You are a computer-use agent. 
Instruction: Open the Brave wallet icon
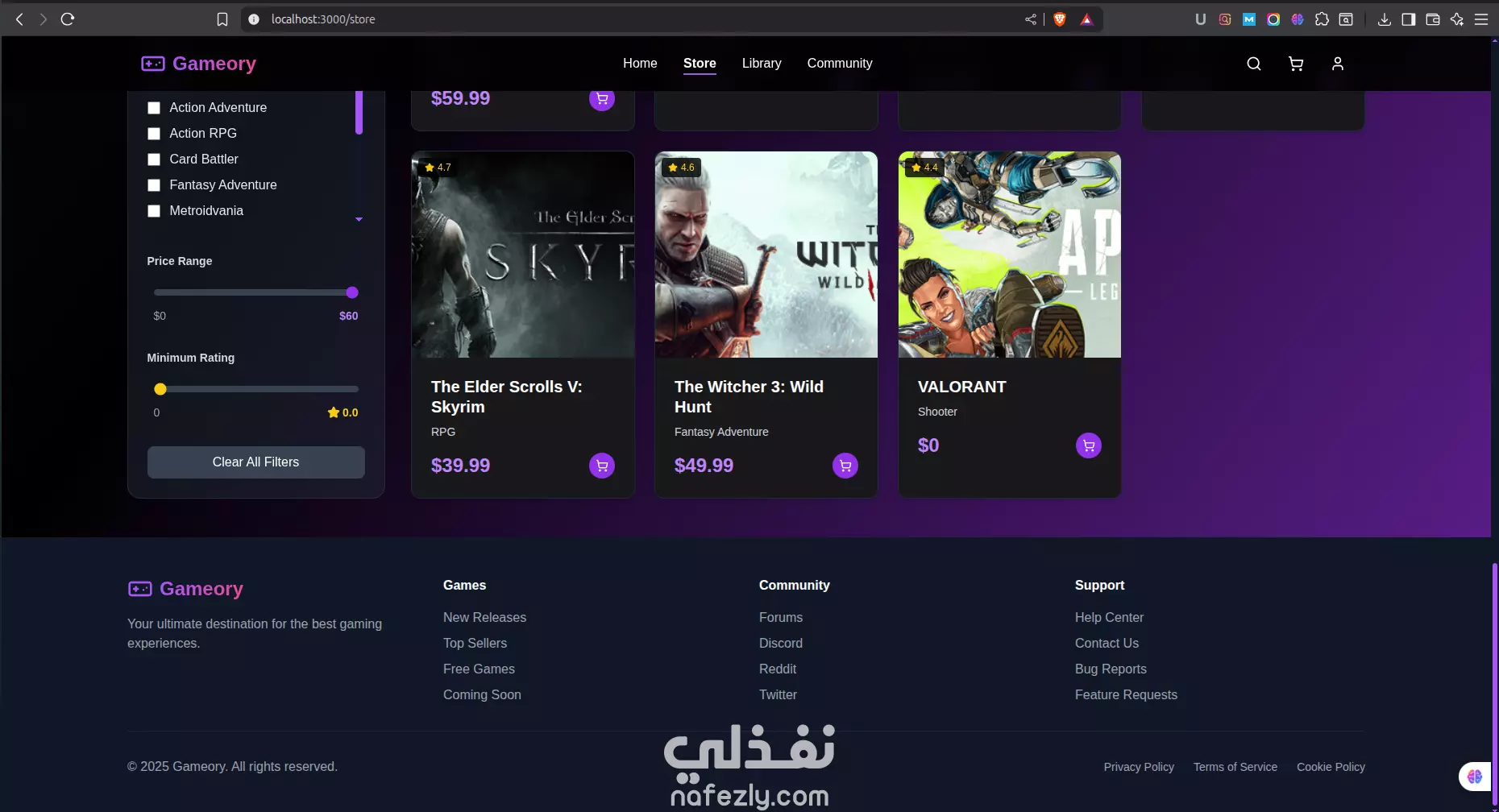coord(1432,19)
